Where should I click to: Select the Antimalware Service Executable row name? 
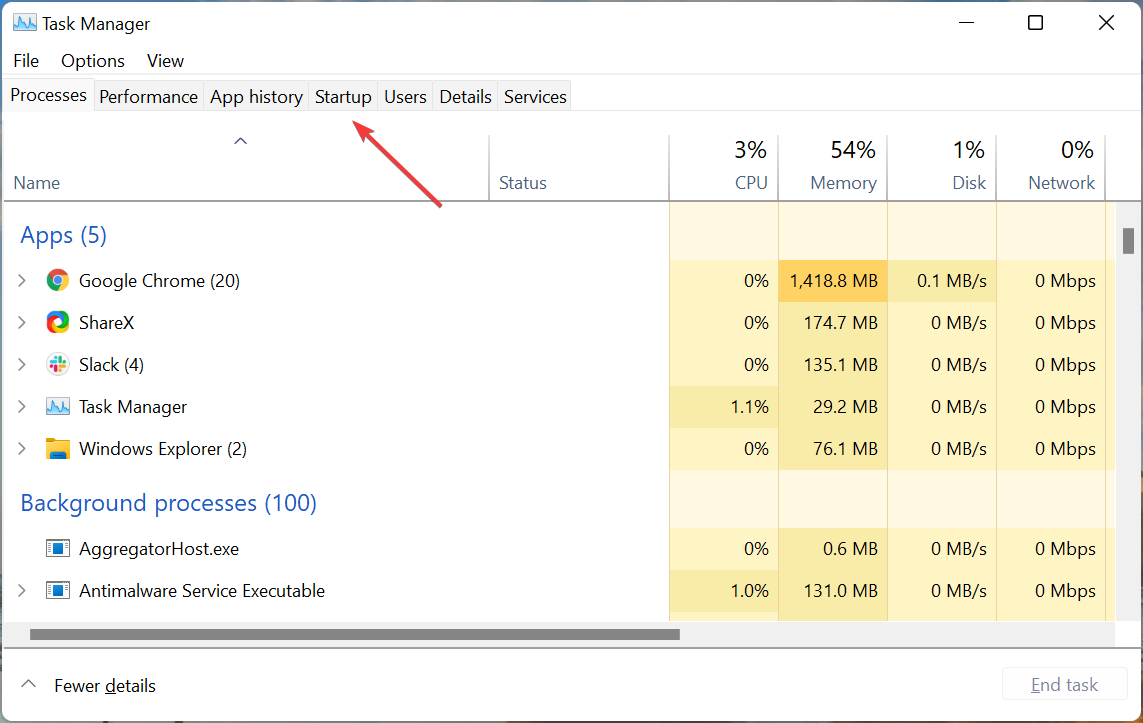(202, 590)
